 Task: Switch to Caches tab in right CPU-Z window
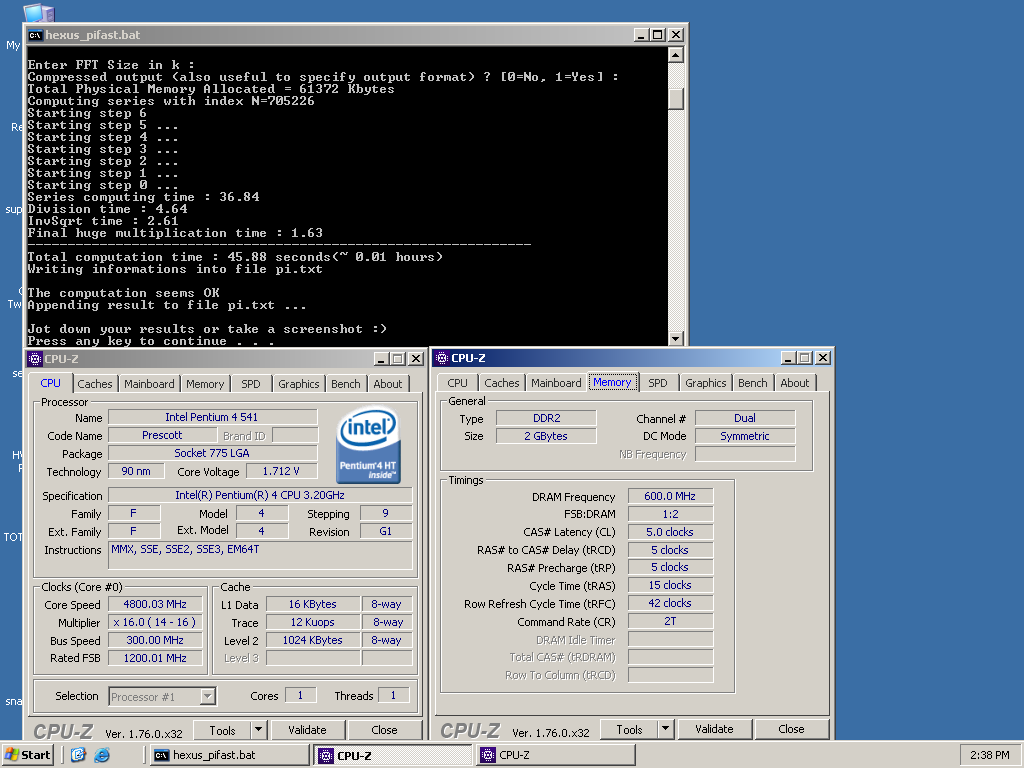click(x=502, y=383)
